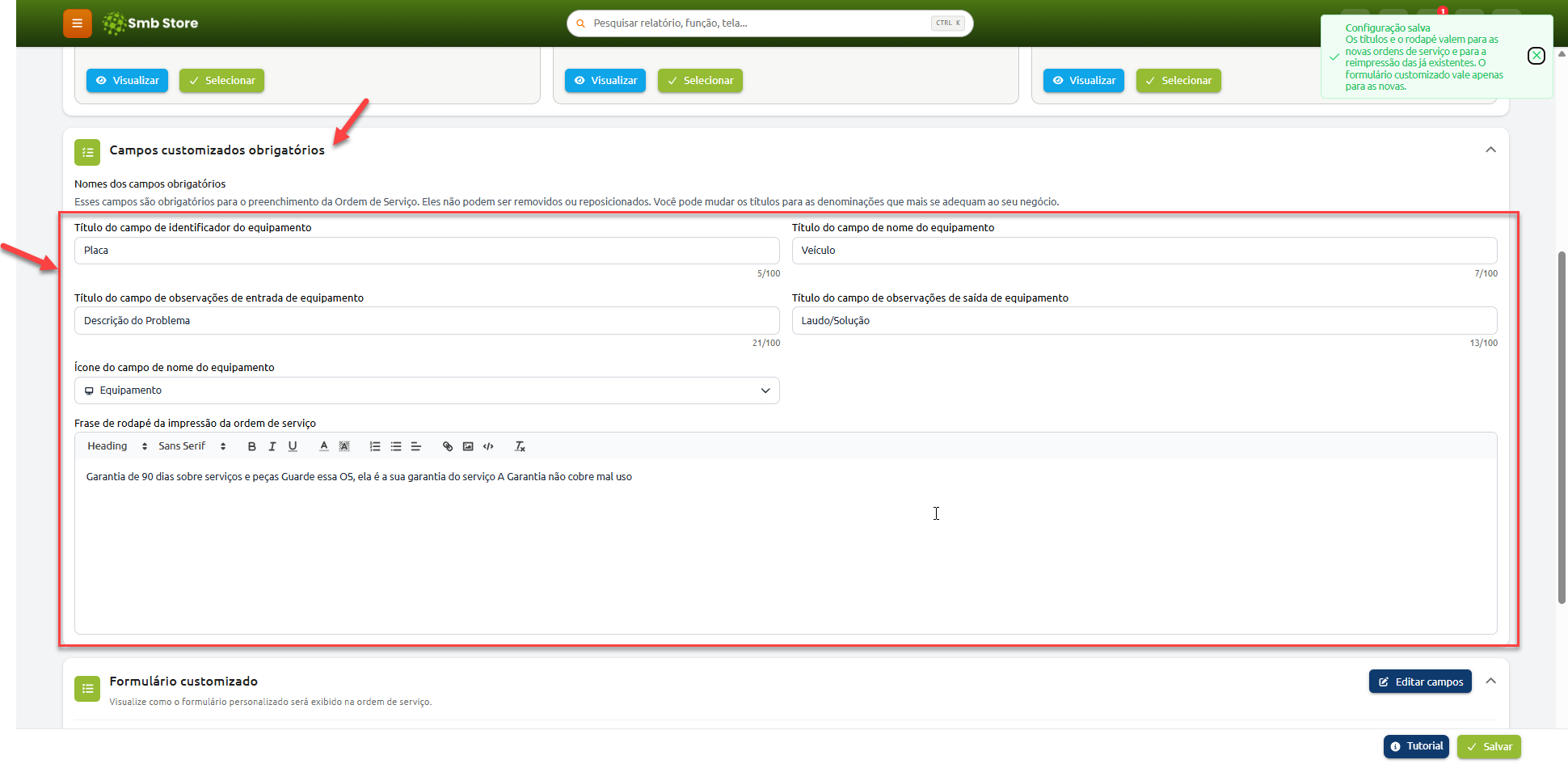
Task: Open the text background color picker
Action: pyautogui.click(x=344, y=446)
